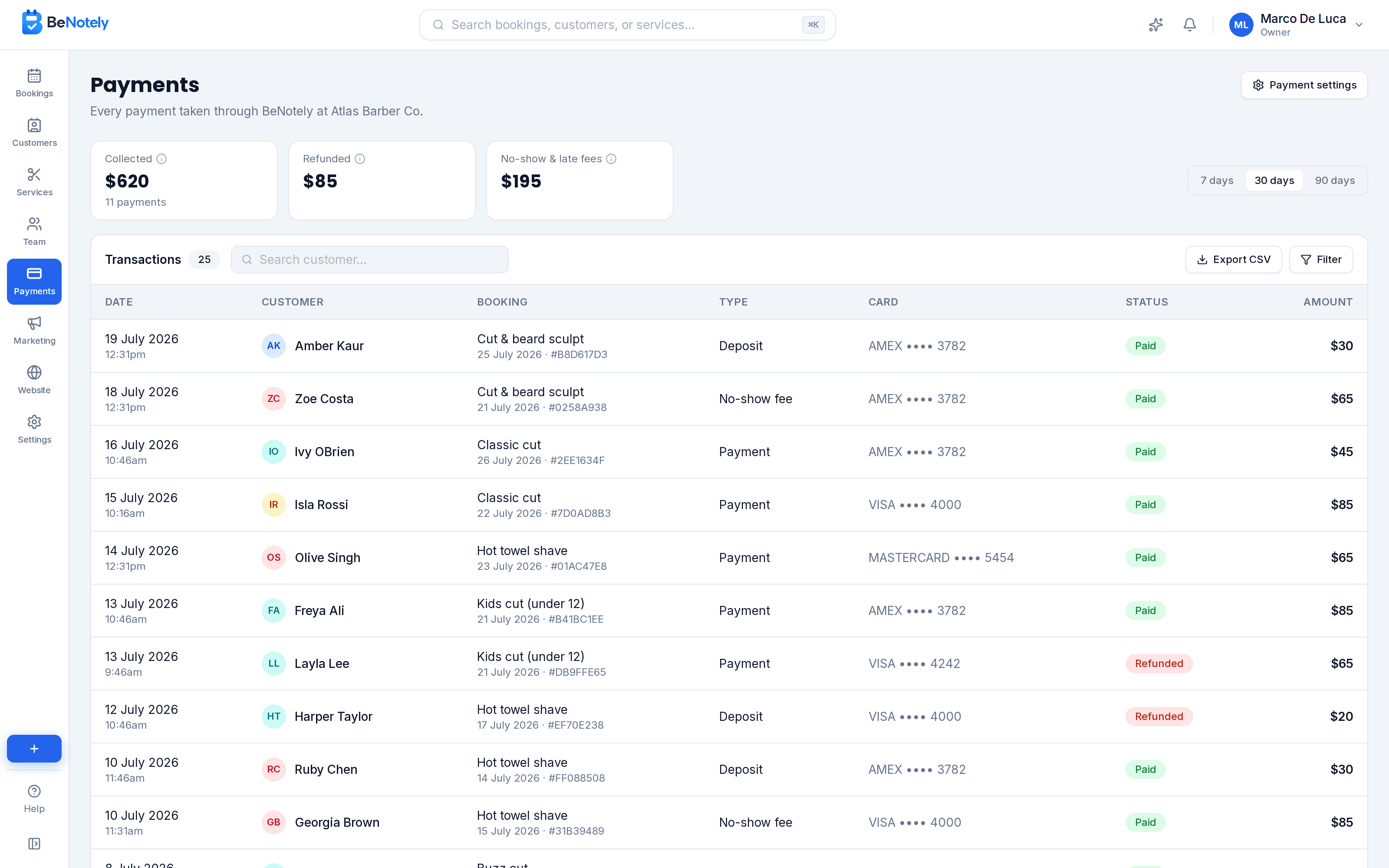The image size is (1389, 868).
Task: Switch range to 90 days
Action: pyautogui.click(x=1334, y=180)
